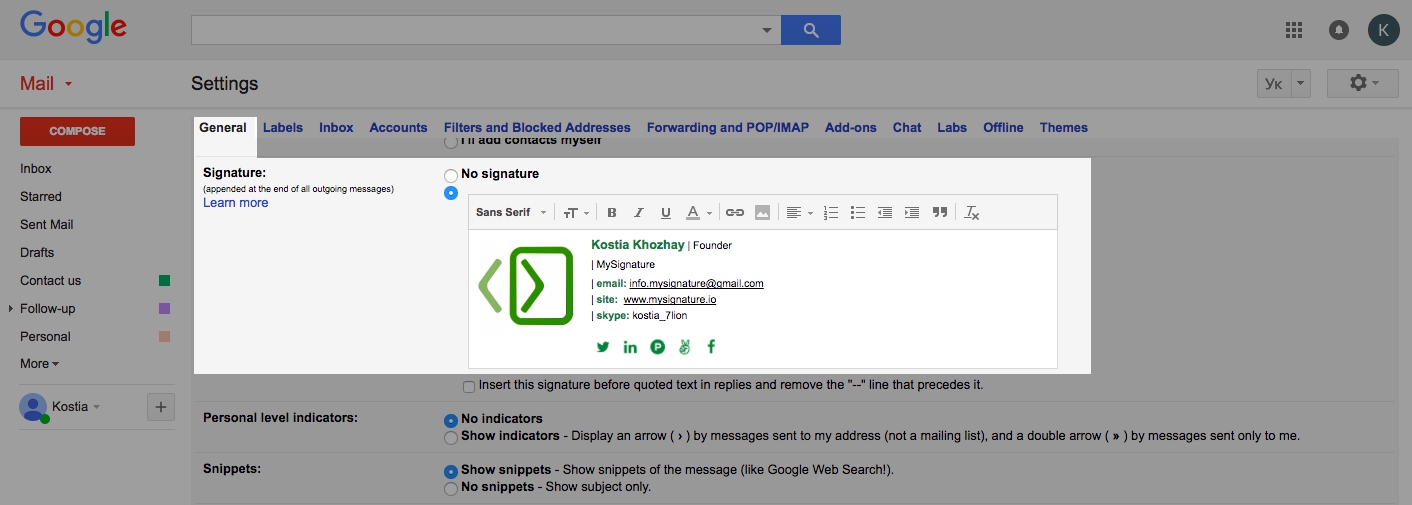1412x505 pixels.
Task: Select the custom signature radio button
Action: pos(451,193)
